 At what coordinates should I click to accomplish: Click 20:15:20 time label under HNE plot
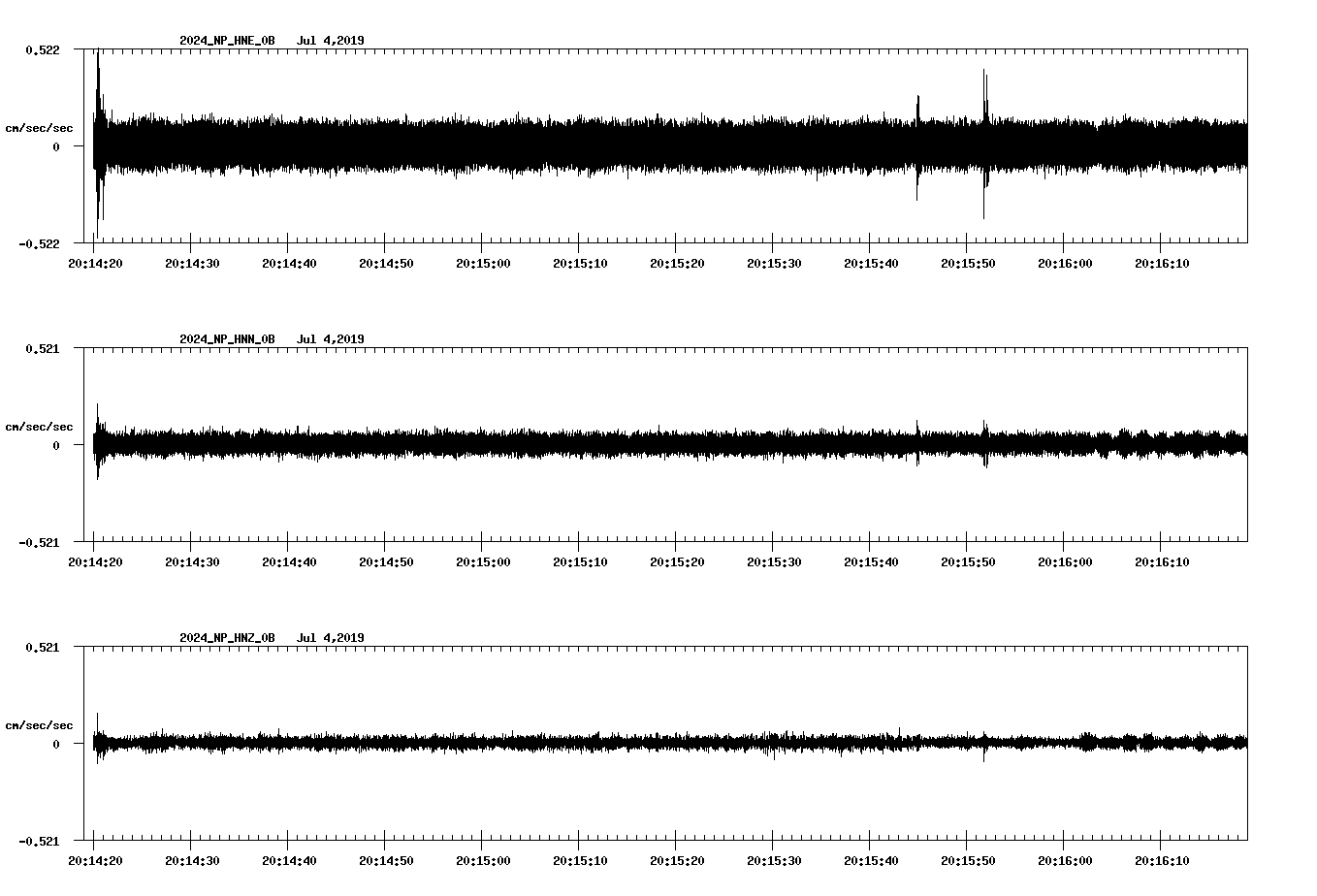(x=677, y=264)
